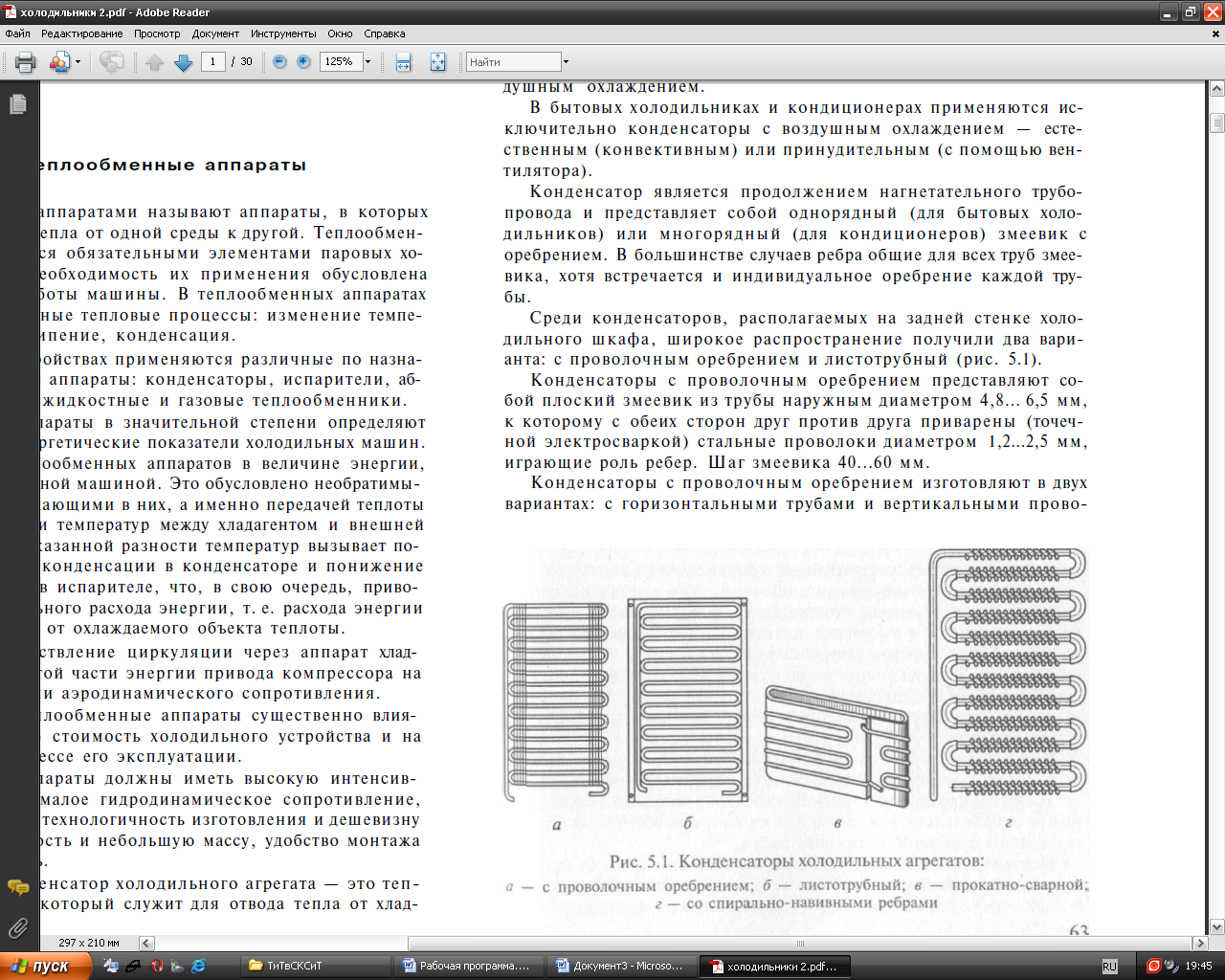
Task: Open the пуск Start button
Action: 46,966
